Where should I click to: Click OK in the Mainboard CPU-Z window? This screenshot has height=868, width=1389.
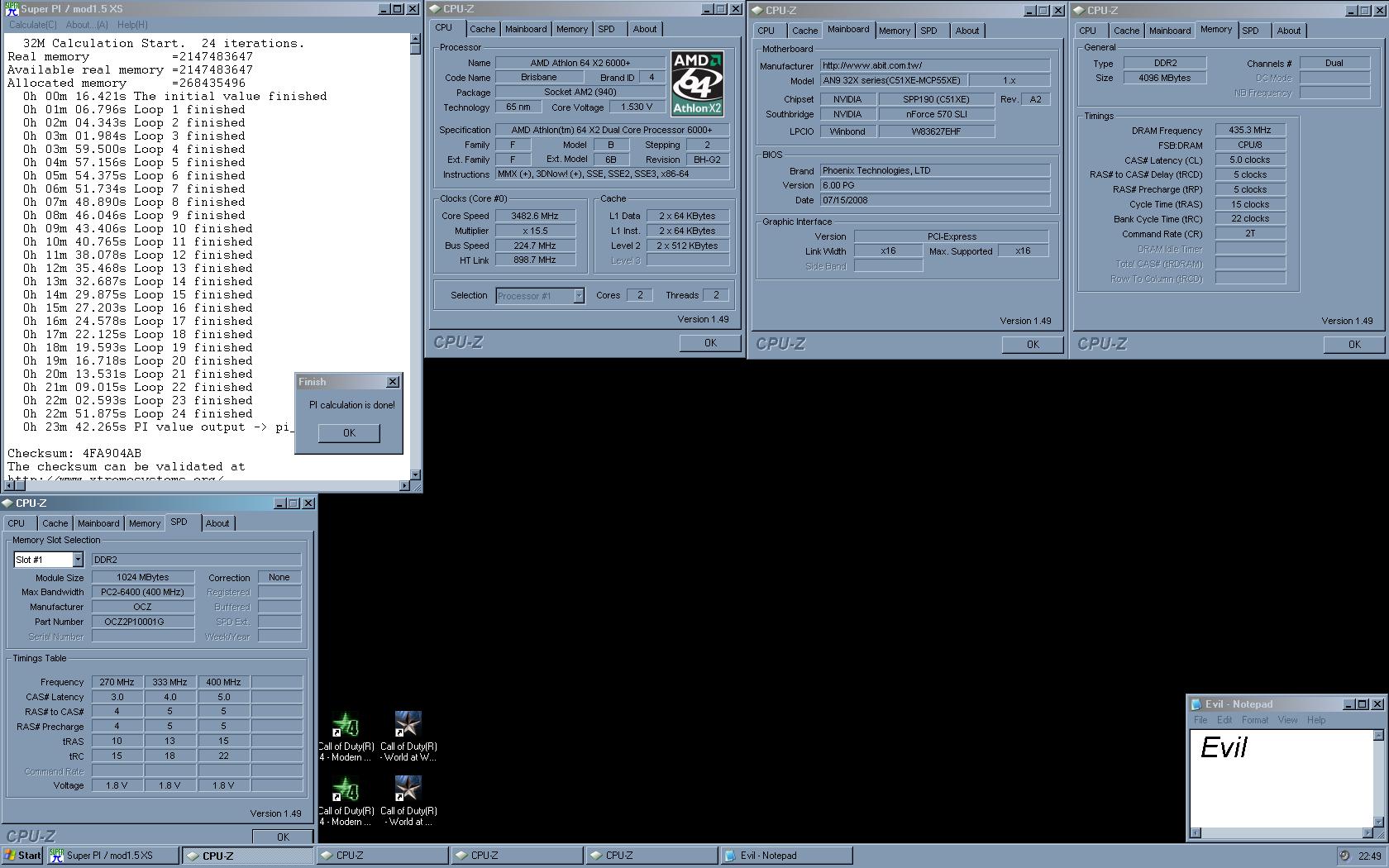[x=1033, y=345]
